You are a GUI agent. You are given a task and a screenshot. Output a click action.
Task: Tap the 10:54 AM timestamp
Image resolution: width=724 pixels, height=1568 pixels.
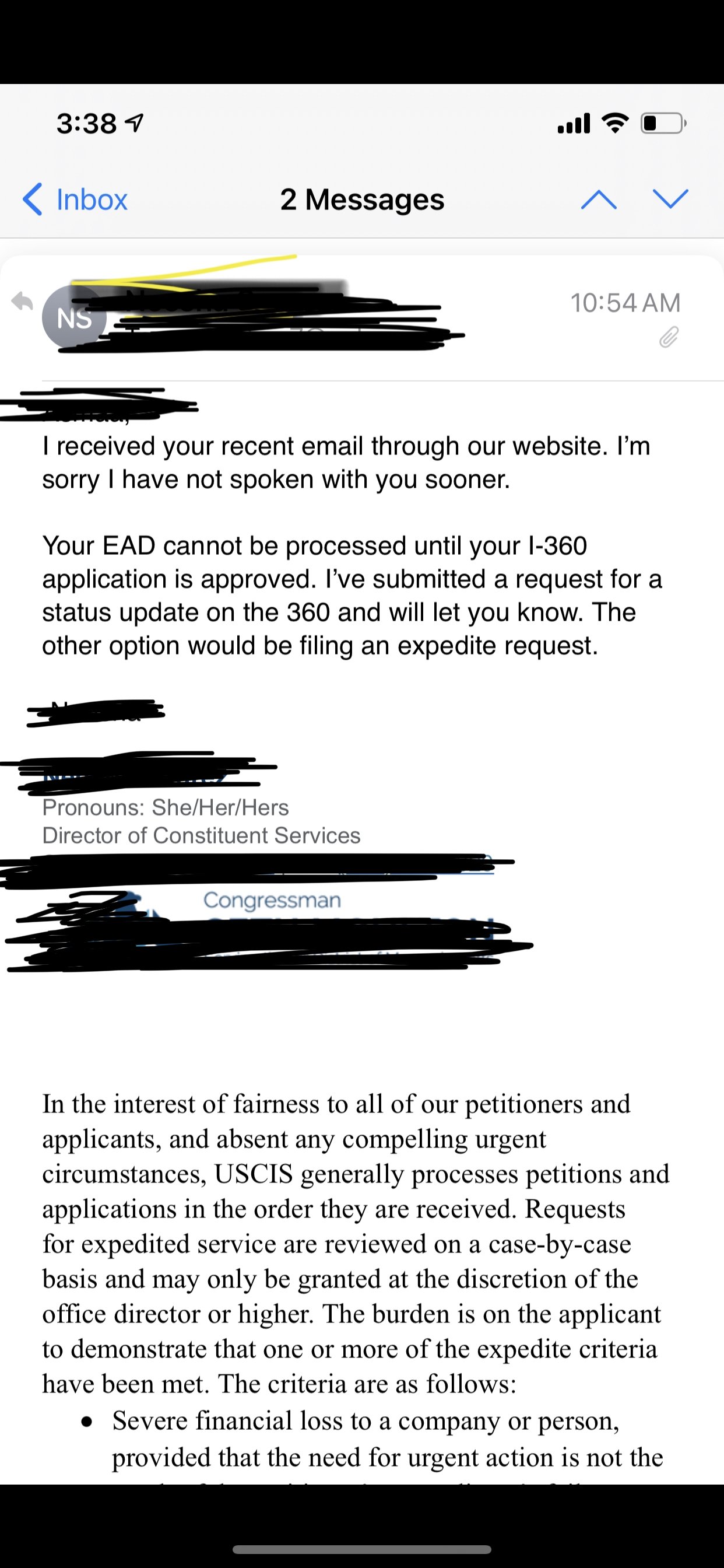coord(625,303)
